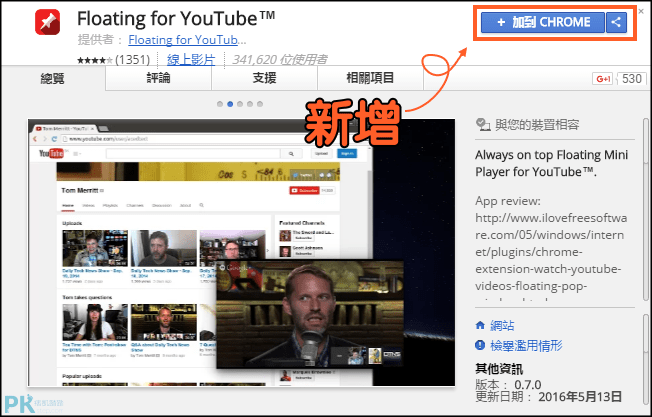Click the share icon button
The width and height of the screenshot is (652, 417).
click(616, 22)
